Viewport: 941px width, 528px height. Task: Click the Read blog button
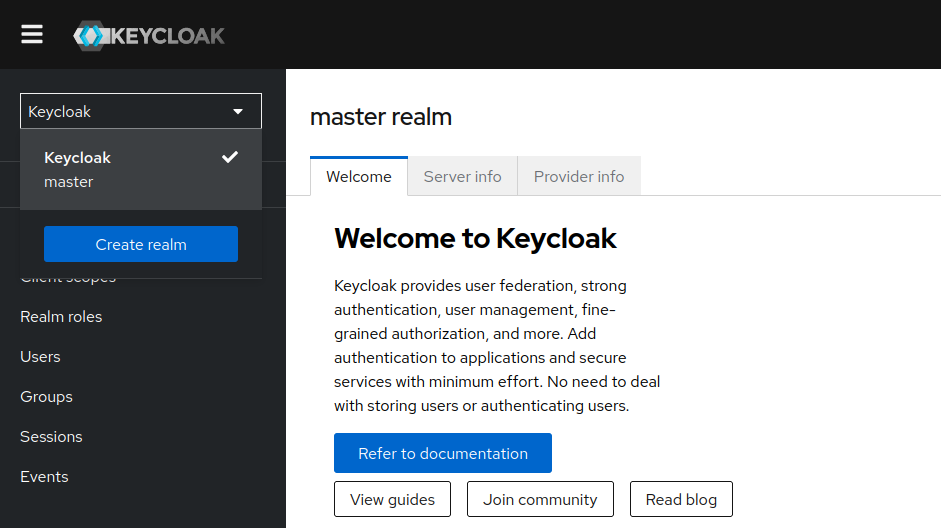(x=681, y=499)
